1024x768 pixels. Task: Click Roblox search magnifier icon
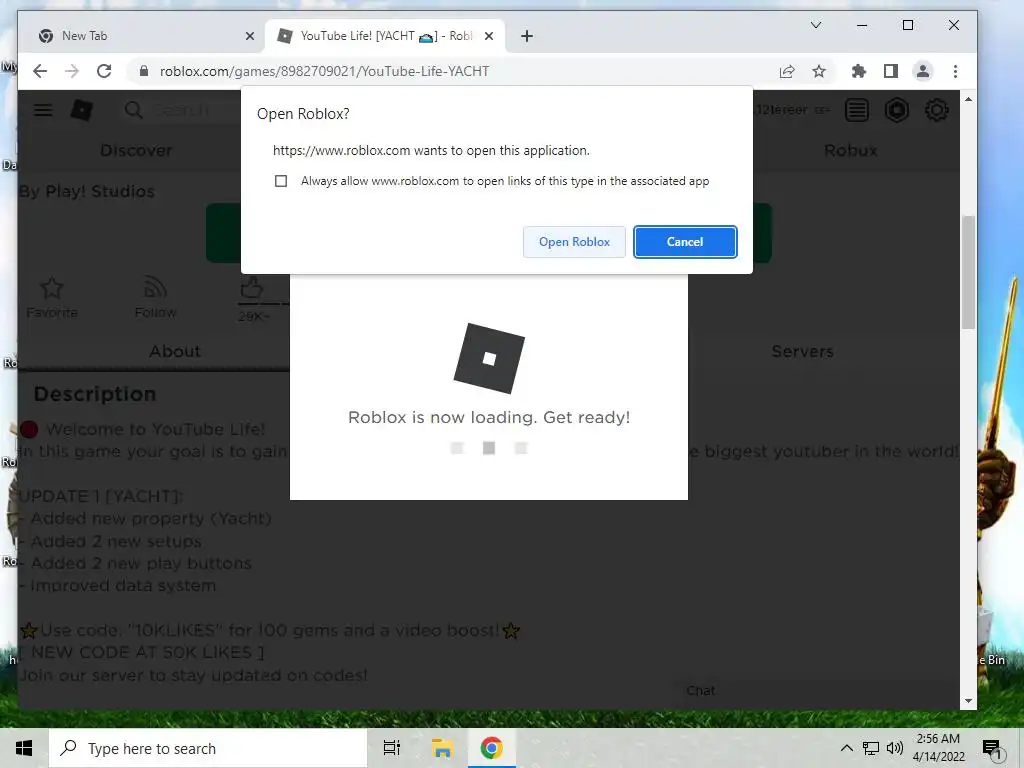[x=133, y=110]
